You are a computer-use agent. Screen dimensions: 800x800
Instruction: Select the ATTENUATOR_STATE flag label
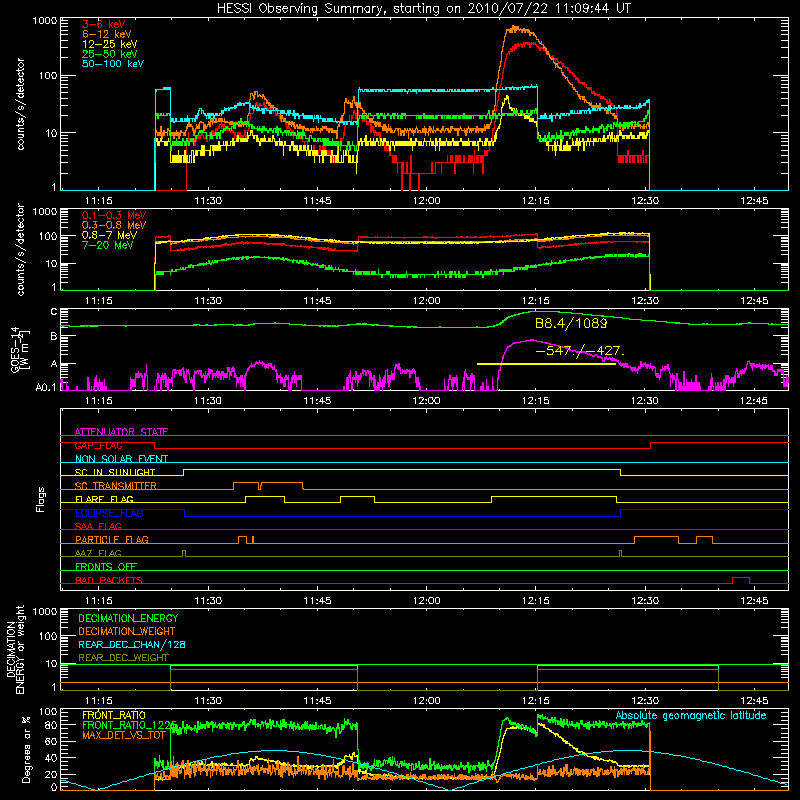[121, 432]
